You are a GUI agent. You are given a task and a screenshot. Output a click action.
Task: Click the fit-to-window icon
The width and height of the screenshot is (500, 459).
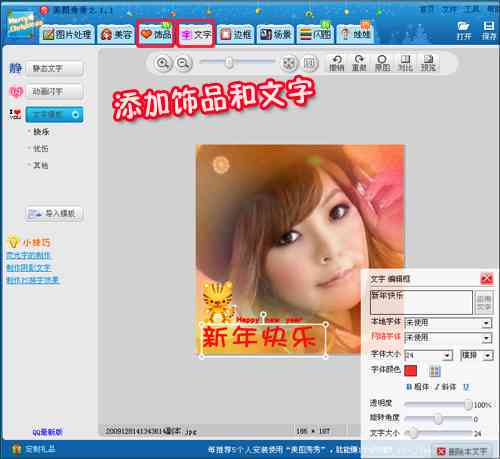[x=289, y=63]
